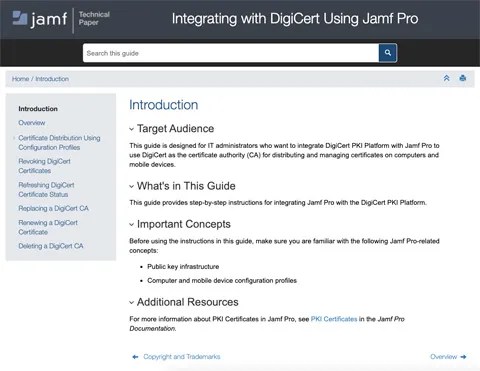Click the Public key infrastructure bullet
The height and width of the screenshot is (371, 480).
click(x=183, y=267)
